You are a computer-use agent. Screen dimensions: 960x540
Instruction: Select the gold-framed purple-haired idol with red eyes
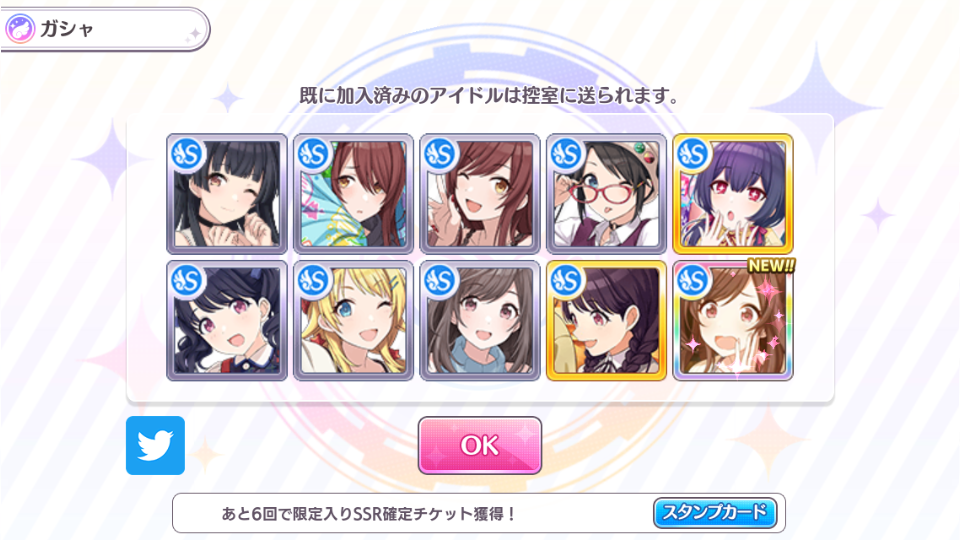pyautogui.click(x=733, y=193)
